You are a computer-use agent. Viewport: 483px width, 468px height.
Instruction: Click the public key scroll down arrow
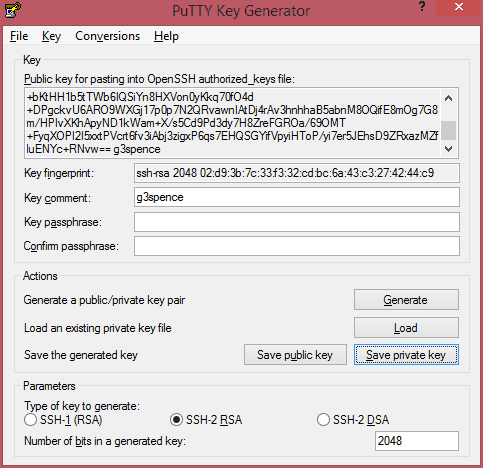449,149
